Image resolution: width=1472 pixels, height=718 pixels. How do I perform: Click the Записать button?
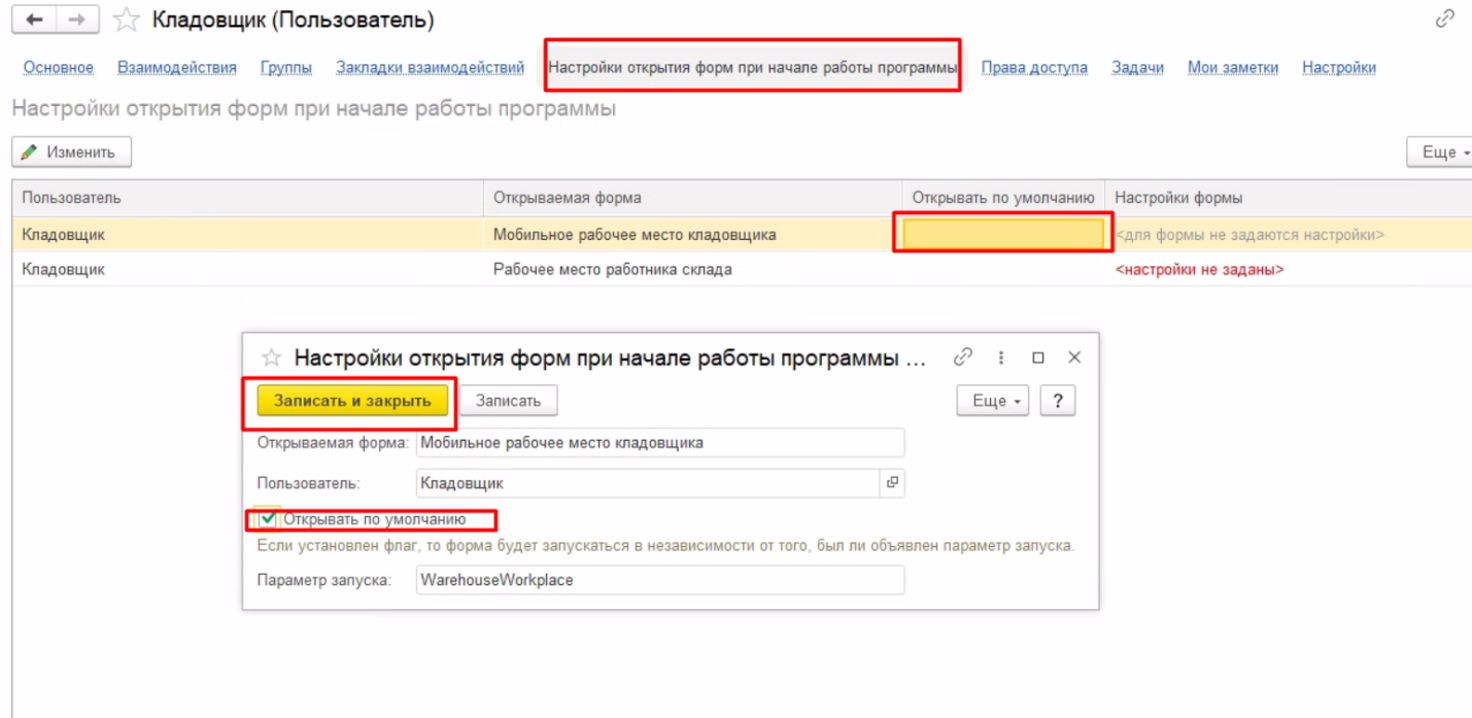508,401
